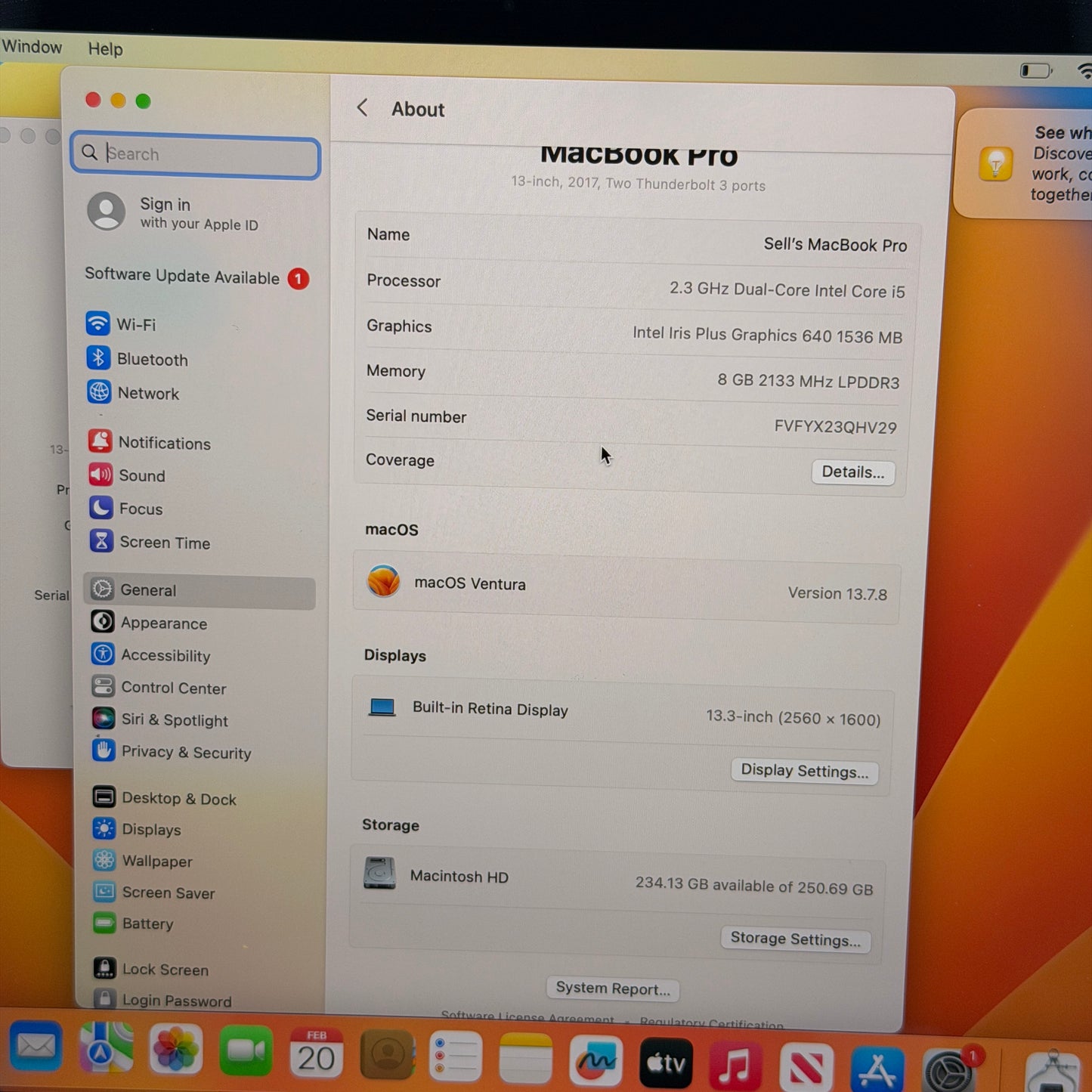Open Screen Saver settings

(154, 892)
